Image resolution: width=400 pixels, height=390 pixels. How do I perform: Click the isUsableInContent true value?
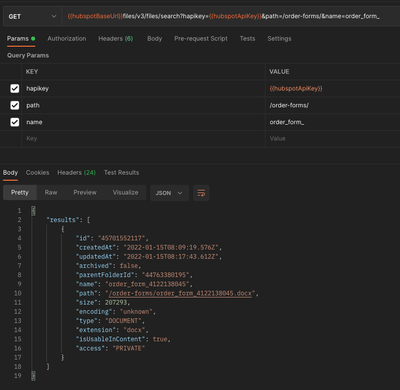click(x=160, y=339)
